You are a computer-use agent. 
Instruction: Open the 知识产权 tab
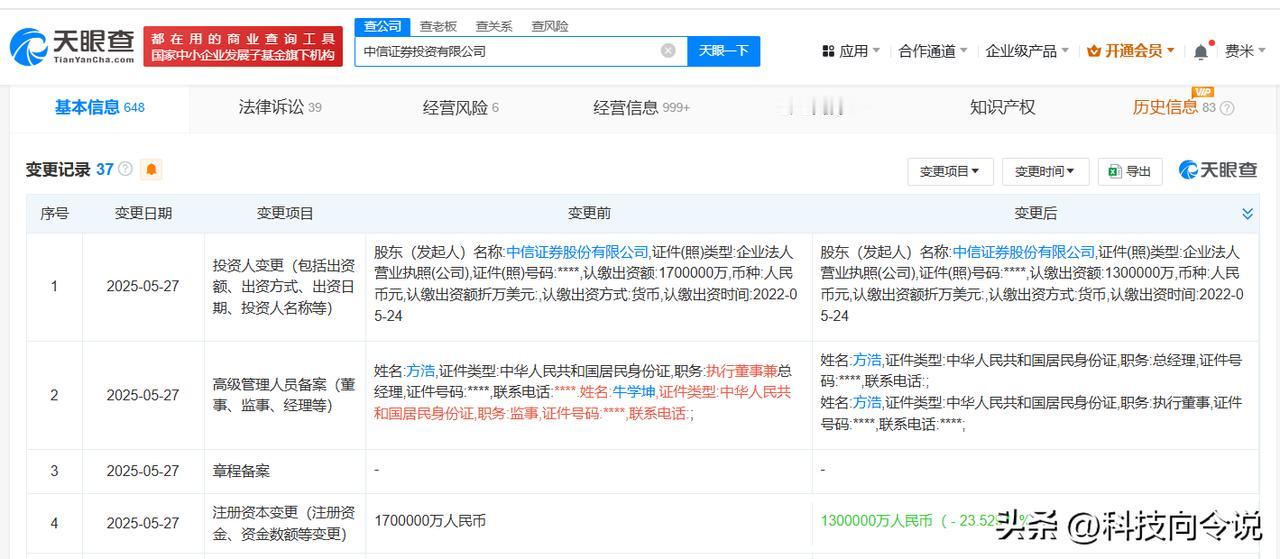coord(1002,107)
